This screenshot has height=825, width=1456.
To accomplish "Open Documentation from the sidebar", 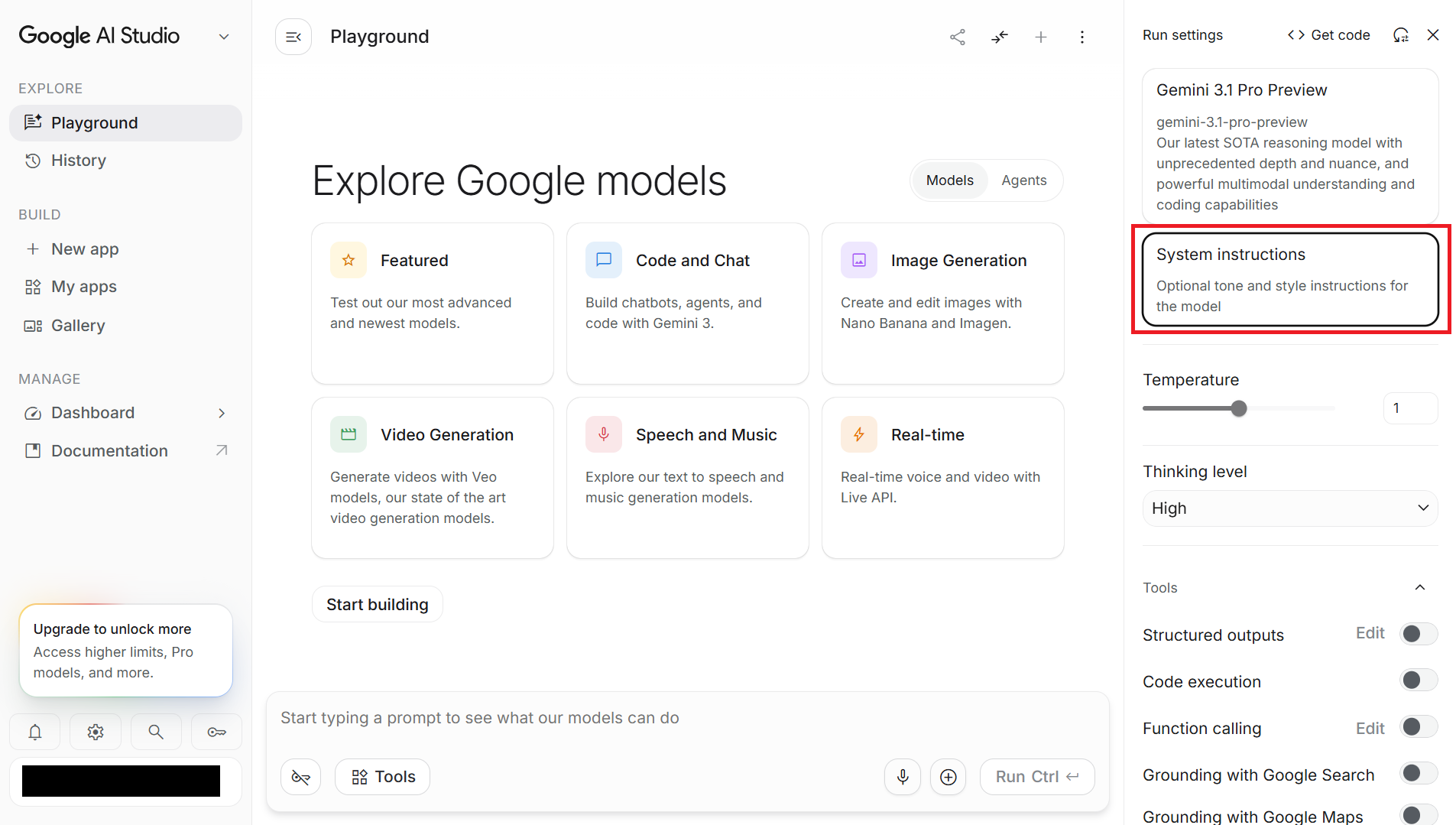I will click(125, 451).
